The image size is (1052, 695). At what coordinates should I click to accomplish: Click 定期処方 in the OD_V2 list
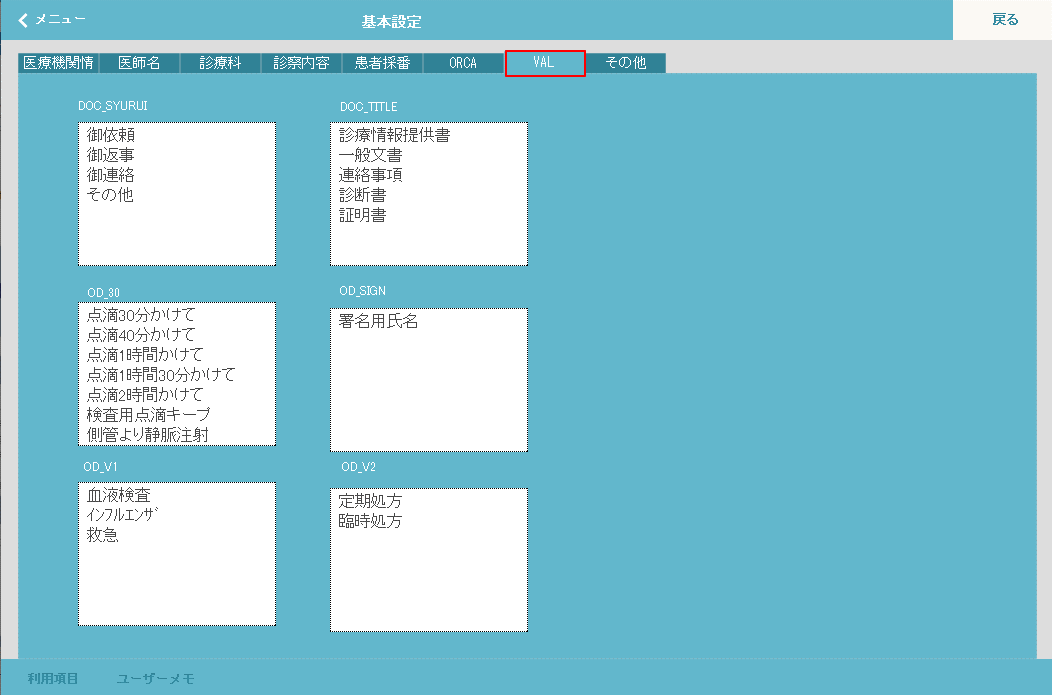pyautogui.click(x=370, y=501)
